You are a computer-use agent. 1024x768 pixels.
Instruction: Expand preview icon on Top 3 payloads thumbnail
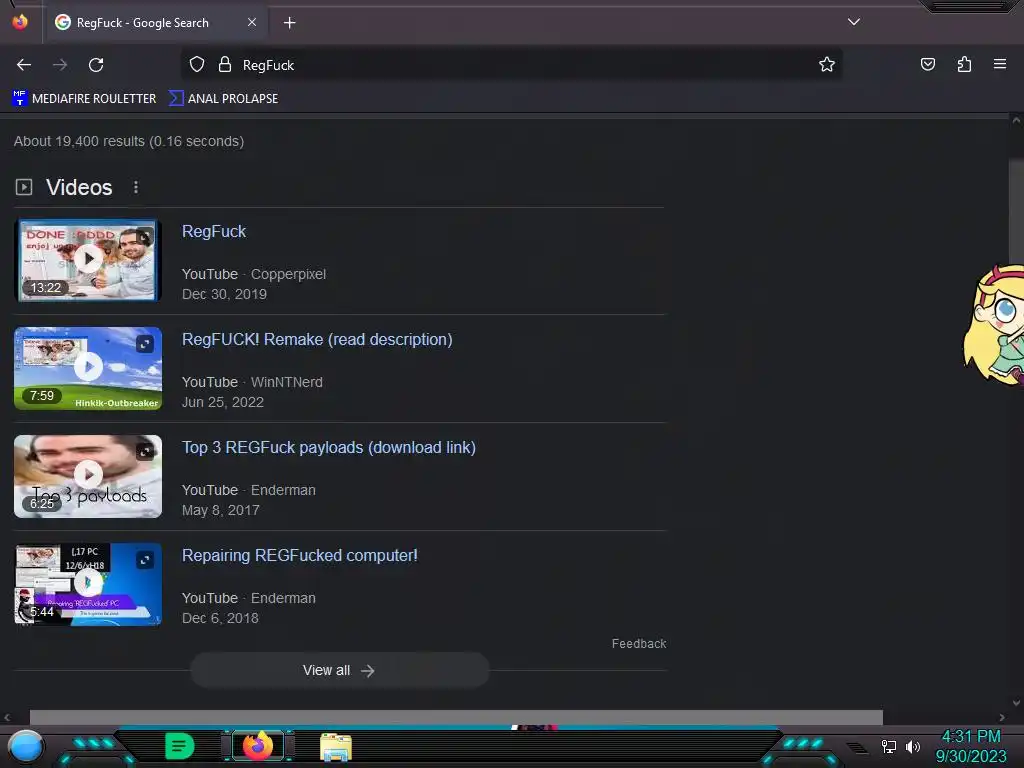[x=145, y=451]
